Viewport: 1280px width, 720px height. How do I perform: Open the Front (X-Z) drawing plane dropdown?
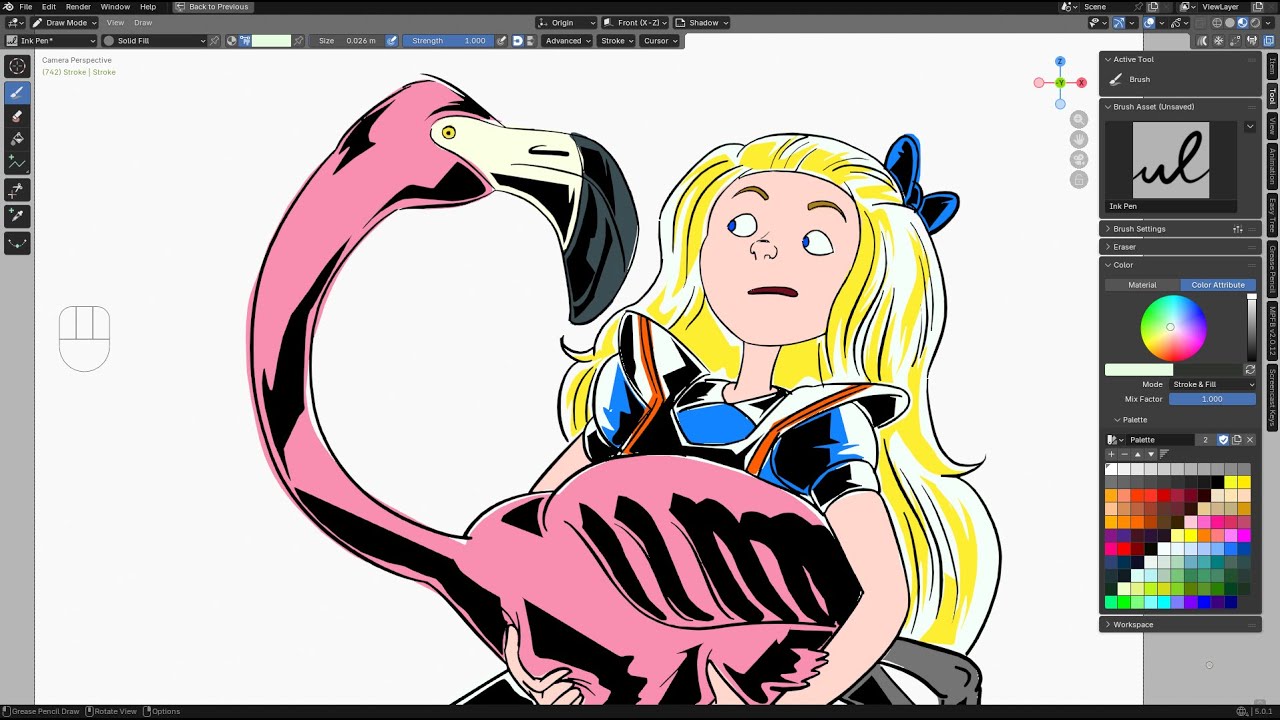point(635,23)
